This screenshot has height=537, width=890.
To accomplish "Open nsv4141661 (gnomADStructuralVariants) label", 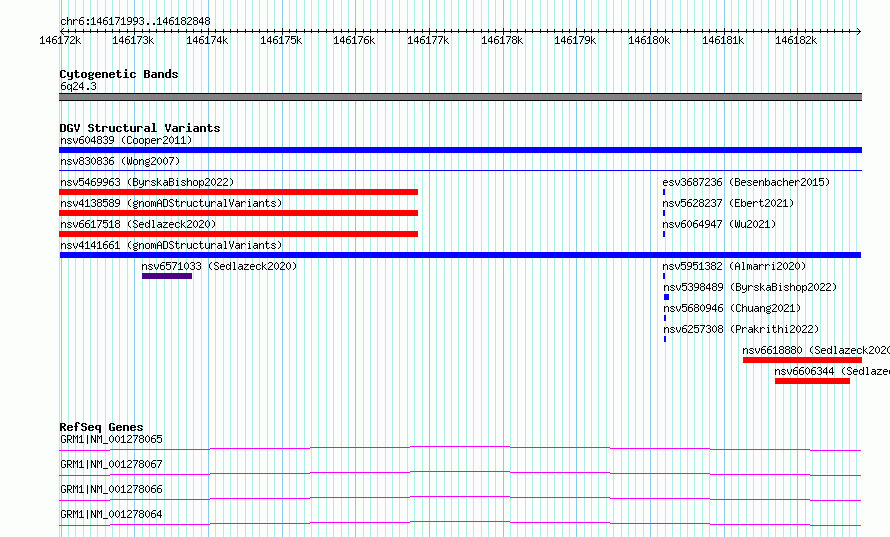I will point(171,245).
